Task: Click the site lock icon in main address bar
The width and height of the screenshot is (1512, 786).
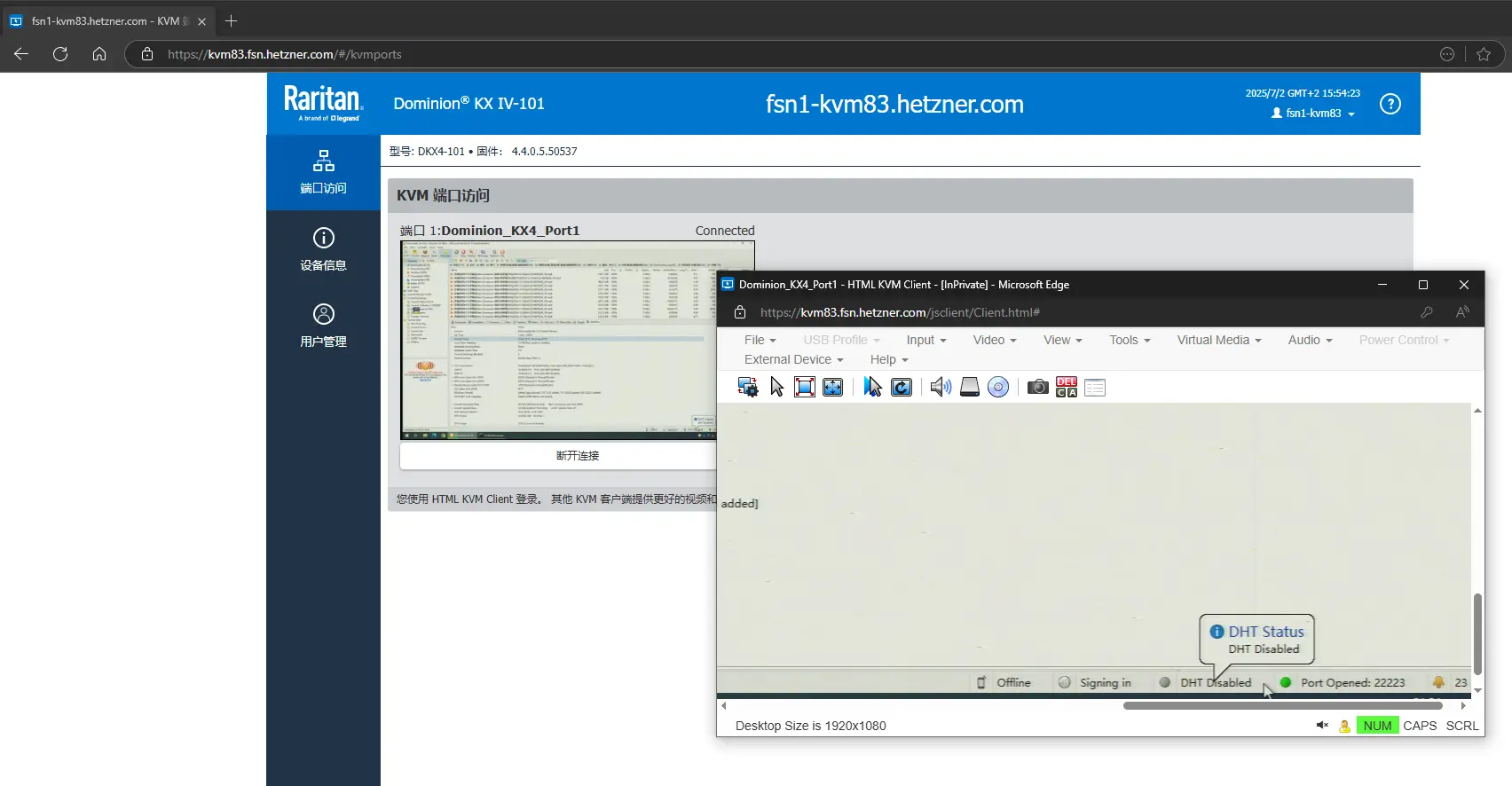Action: pos(147,54)
